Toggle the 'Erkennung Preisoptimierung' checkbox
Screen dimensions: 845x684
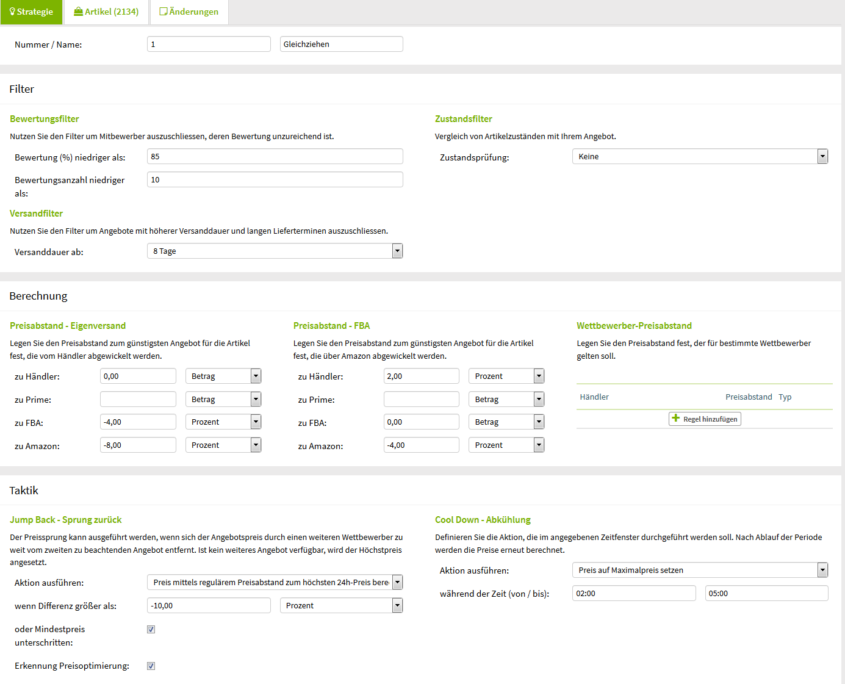pyautogui.click(x=151, y=666)
